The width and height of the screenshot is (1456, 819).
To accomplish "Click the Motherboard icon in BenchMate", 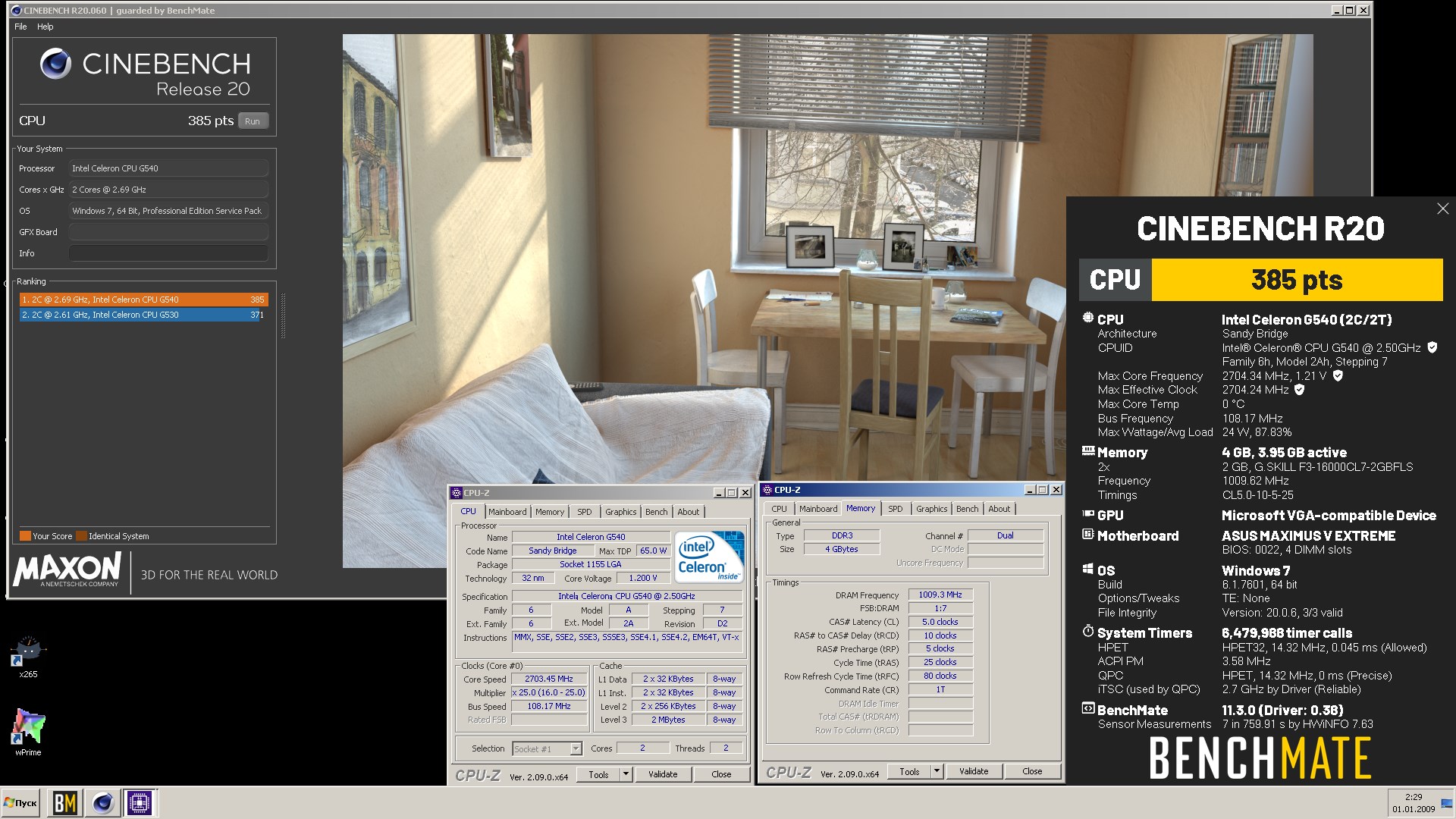I will [x=1087, y=535].
